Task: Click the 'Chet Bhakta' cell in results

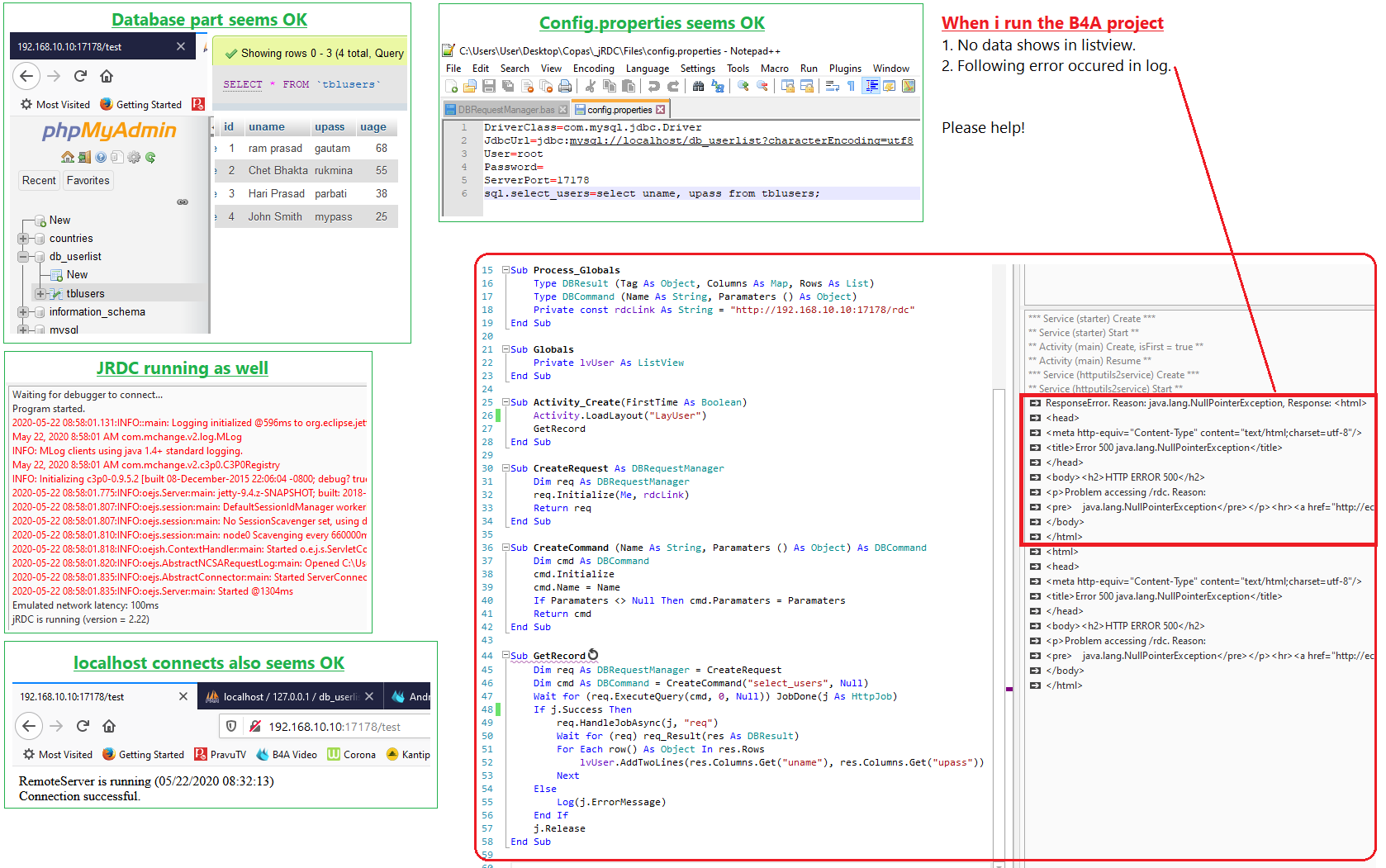Action: click(x=278, y=171)
